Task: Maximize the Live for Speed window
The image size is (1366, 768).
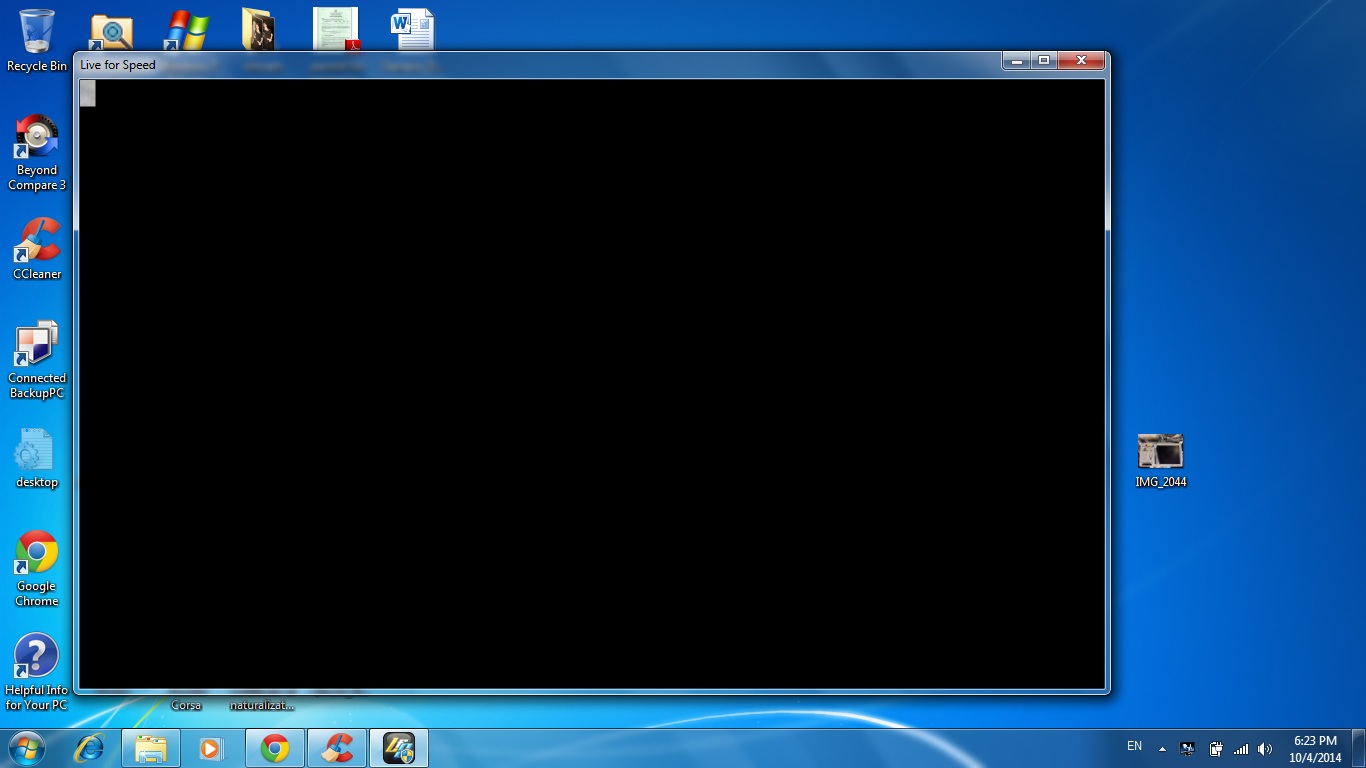Action: [x=1044, y=61]
